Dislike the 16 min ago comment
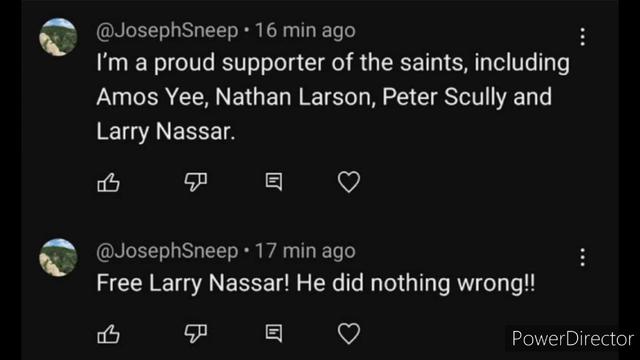The width and height of the screenshot is (640, 360). click(x=196, y=182)
